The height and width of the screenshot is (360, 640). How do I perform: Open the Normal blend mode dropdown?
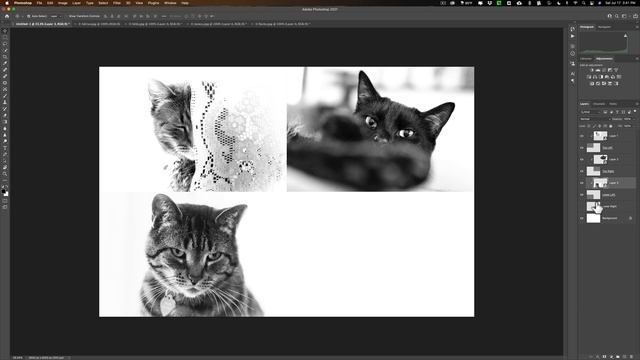595,119
